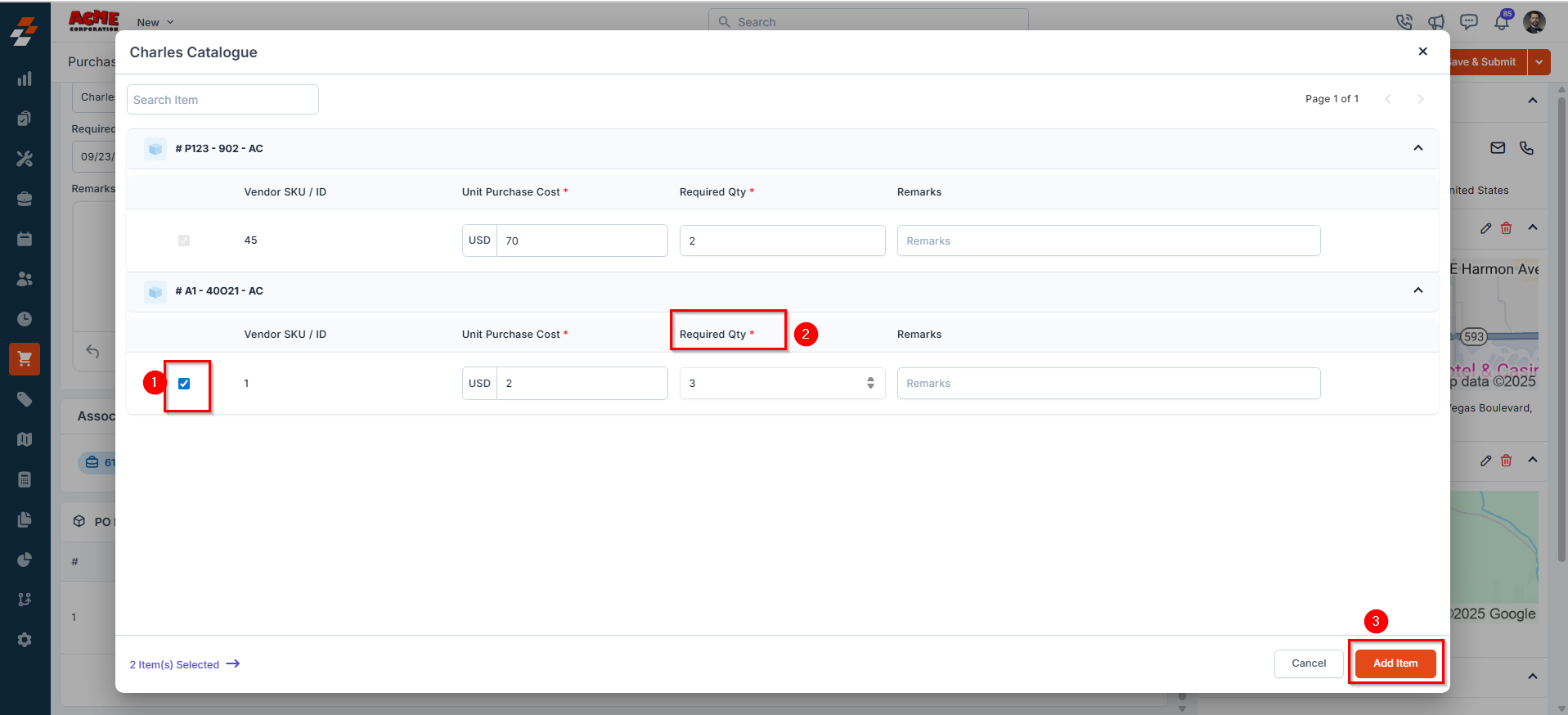Click the 593 route marker on map
Image resolution: width=1568 pixels, height=715 pixels.
[1474, 336]
